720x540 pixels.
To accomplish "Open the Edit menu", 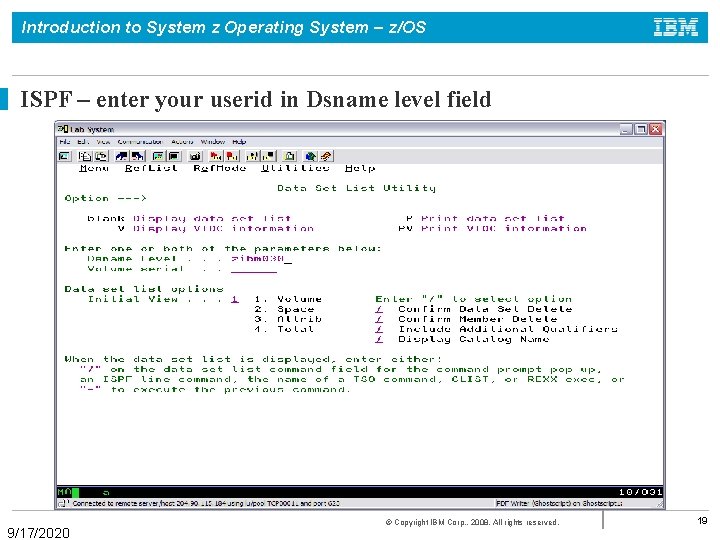I will pos(83,141).
